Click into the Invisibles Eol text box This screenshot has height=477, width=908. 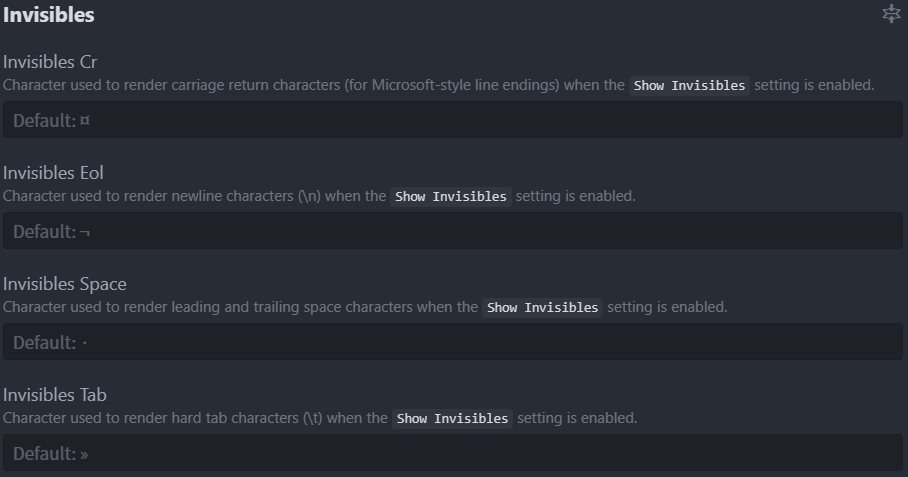(452, 231)
